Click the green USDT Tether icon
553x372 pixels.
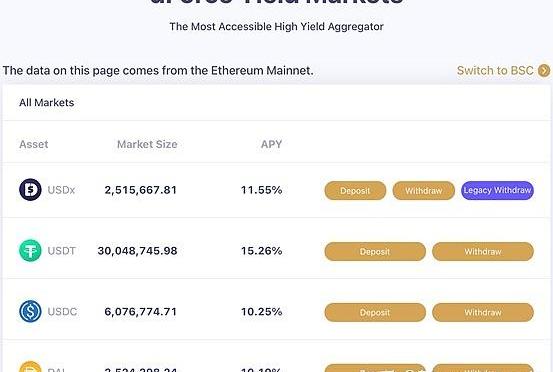[30, 251]
